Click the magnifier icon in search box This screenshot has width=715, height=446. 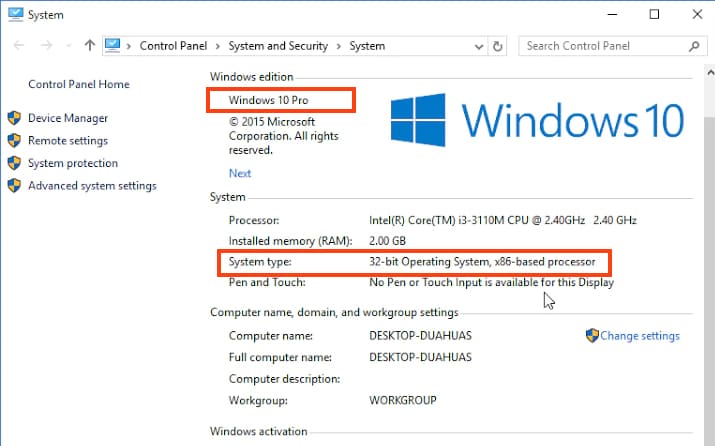click(694, 45)
